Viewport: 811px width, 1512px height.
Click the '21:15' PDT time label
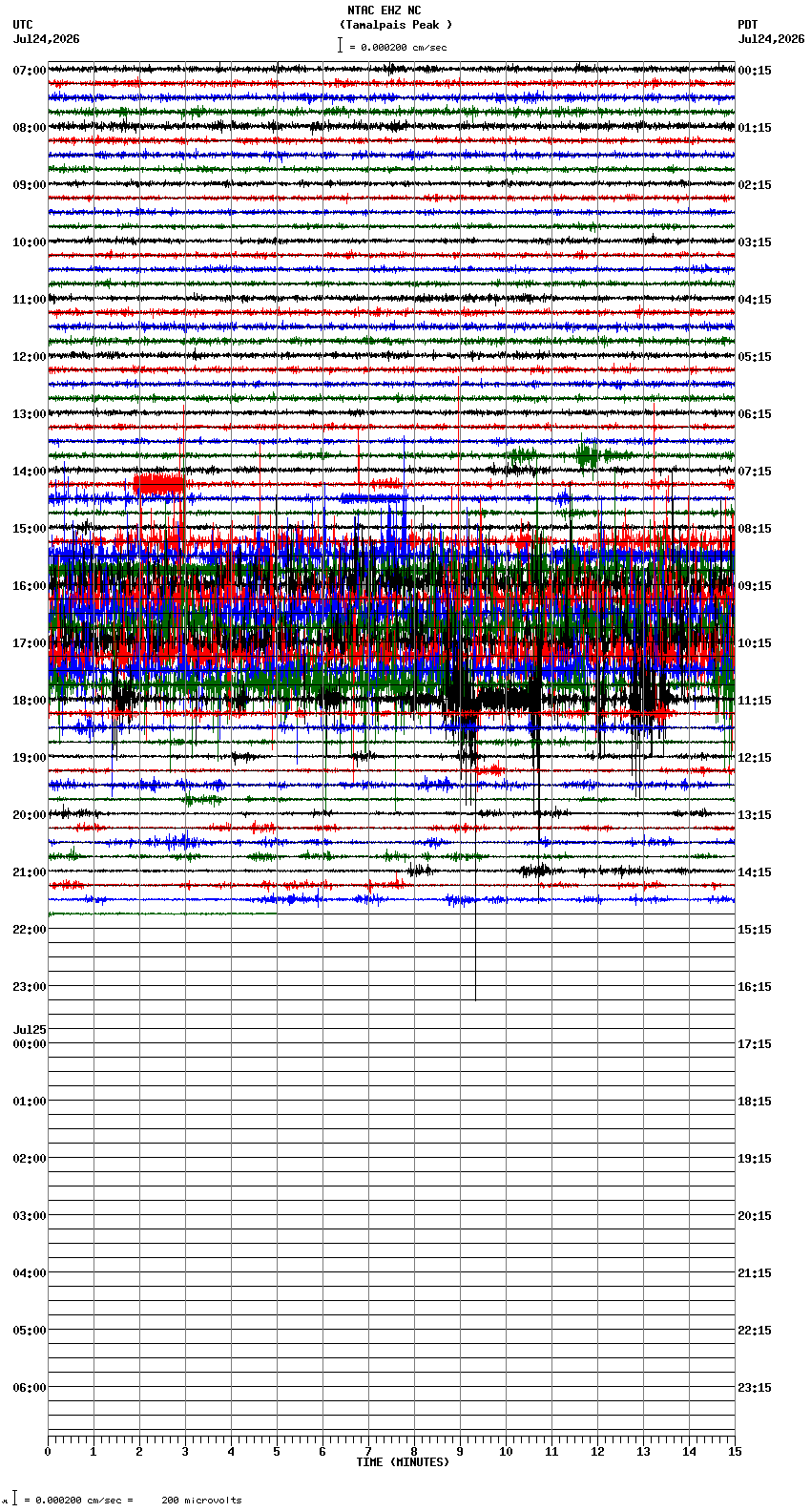point(755,1273)
